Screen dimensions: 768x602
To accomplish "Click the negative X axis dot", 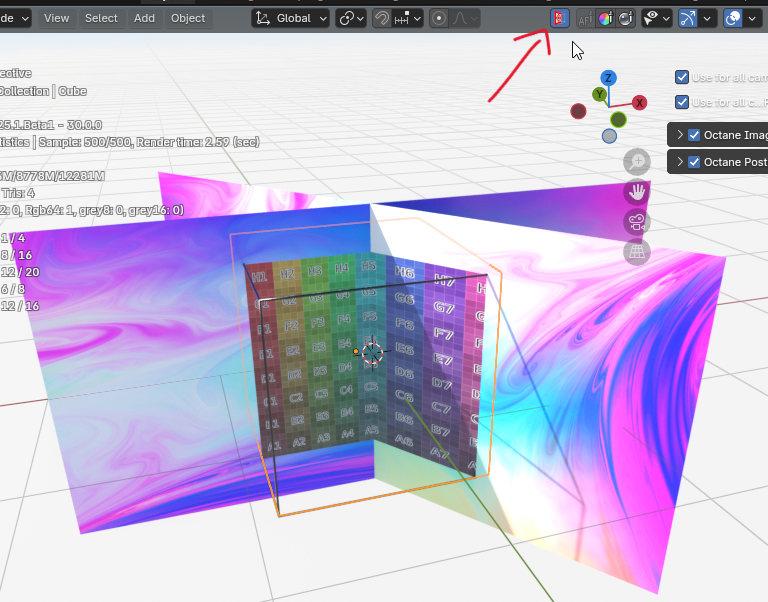I will [578, 111].
